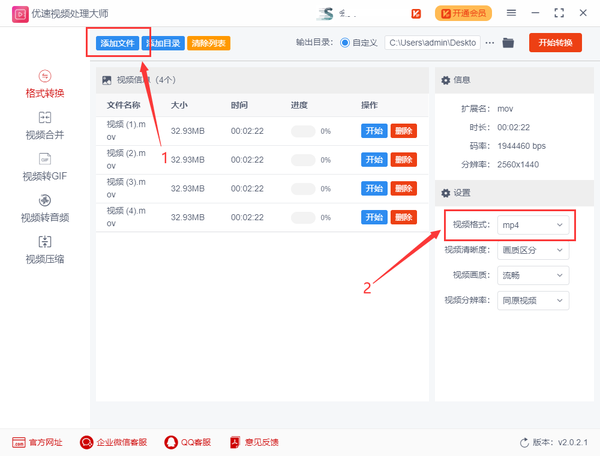Click the resolution value 2560x1440
The image size is (600, 456).
[518, 165]
